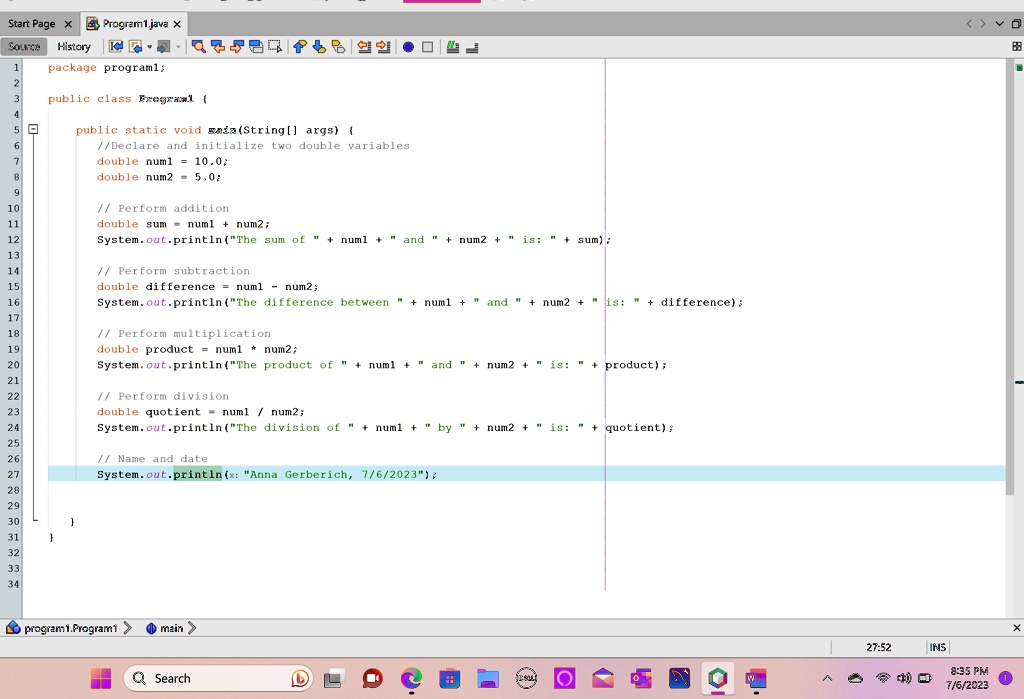Open the Start Page tab
1024x699 pixels.
(x=31, y=24)
